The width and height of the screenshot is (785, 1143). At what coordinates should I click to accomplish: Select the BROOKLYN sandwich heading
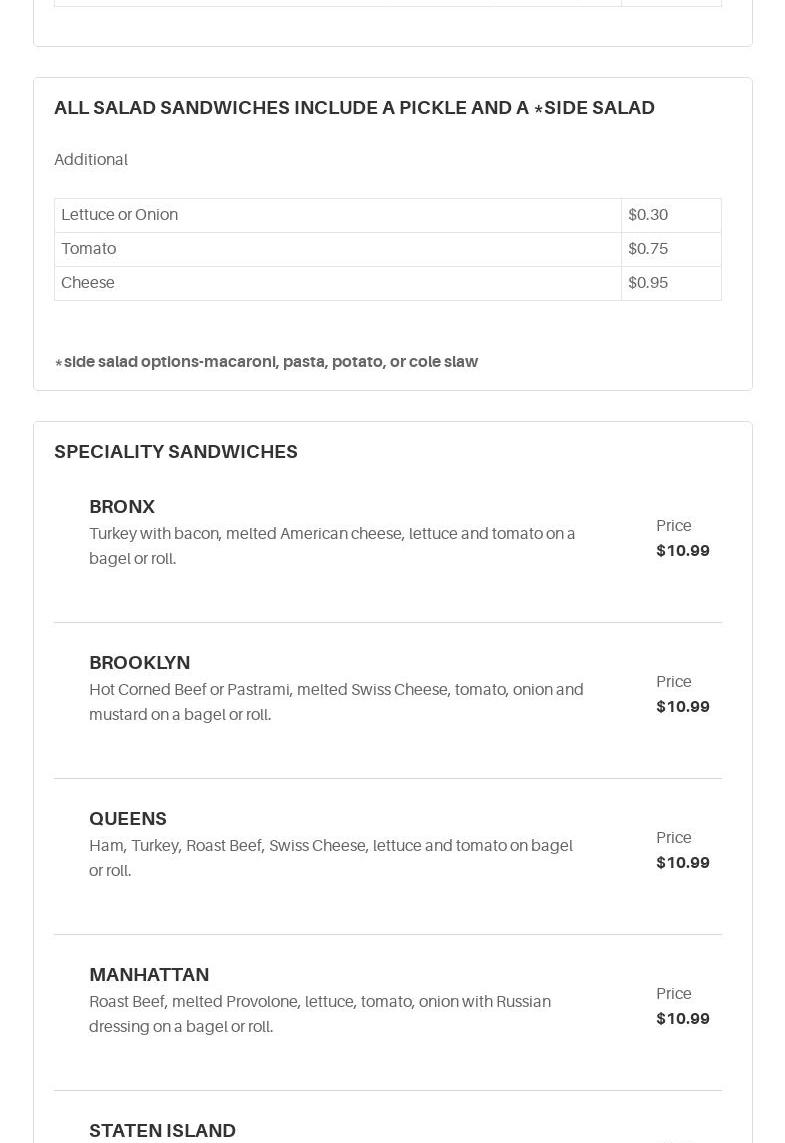(x=139, y=663)
